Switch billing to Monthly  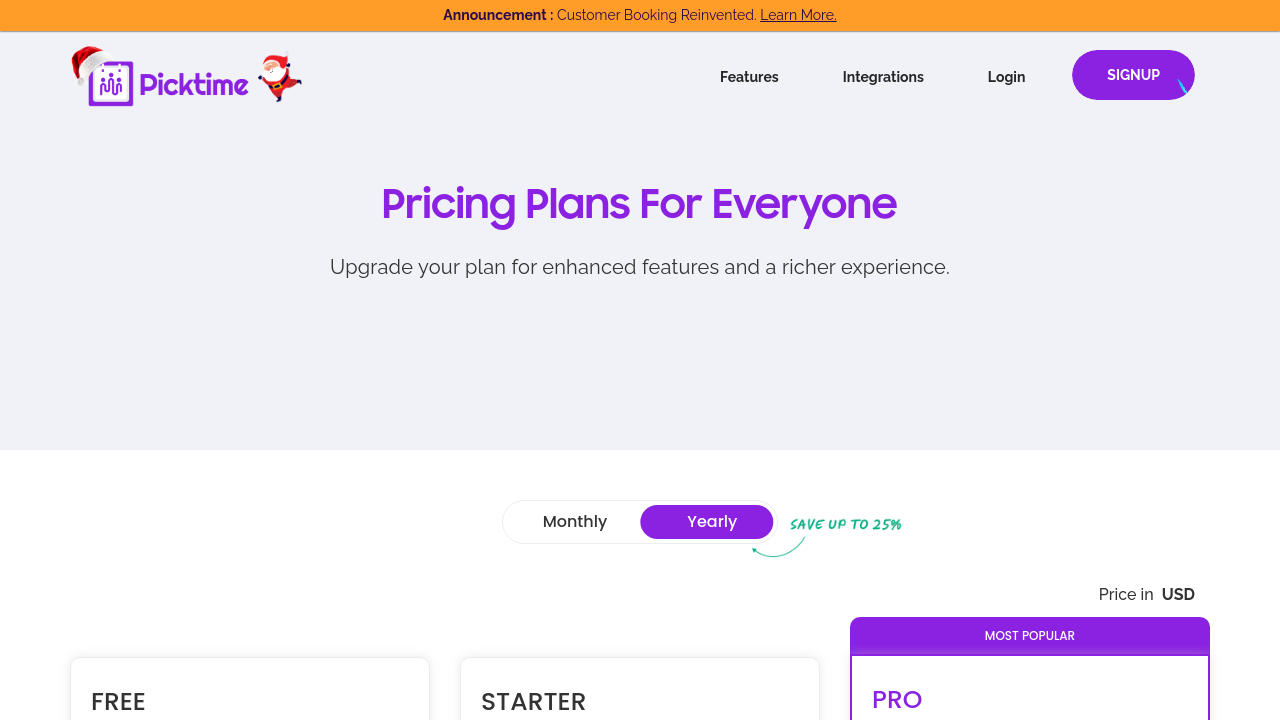(575, 522)
